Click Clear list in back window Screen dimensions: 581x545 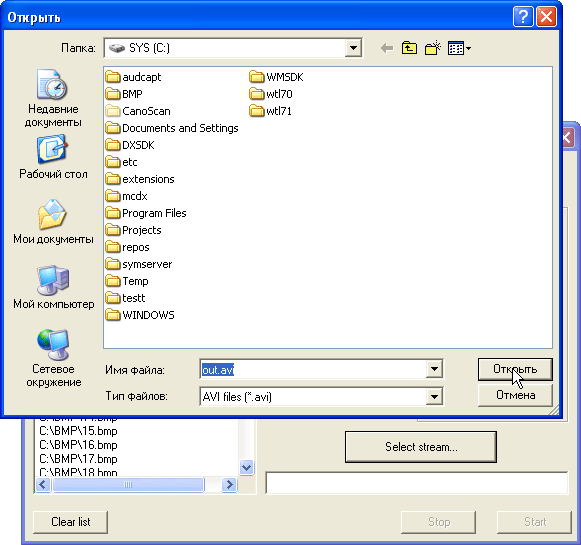click(x=70, y=522)
